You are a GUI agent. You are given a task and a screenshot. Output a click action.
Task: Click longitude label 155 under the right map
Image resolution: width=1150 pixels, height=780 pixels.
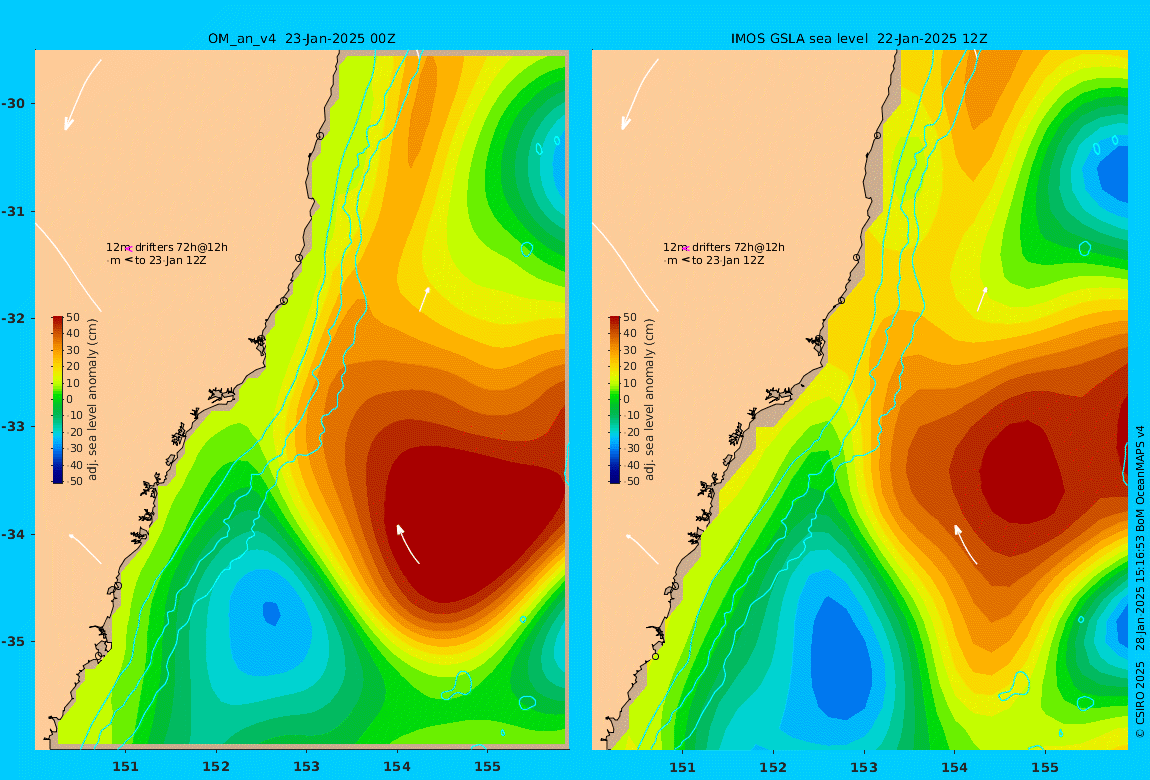[x=1045, y=767]
